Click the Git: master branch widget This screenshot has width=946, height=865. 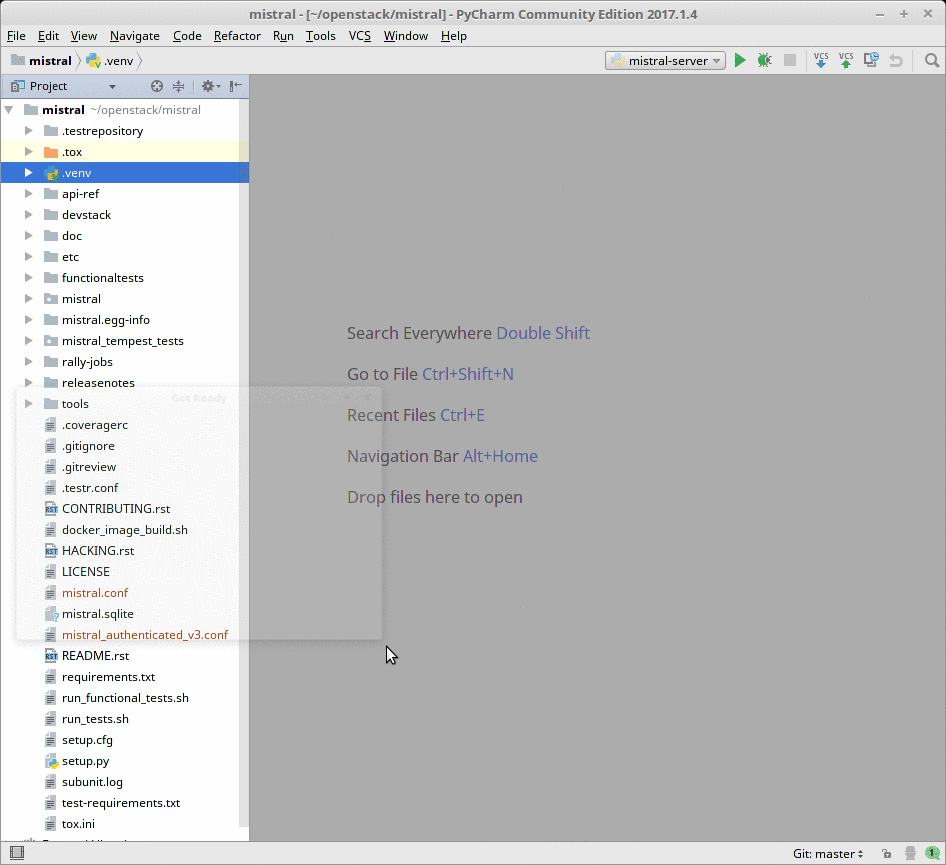pos(828,854)
